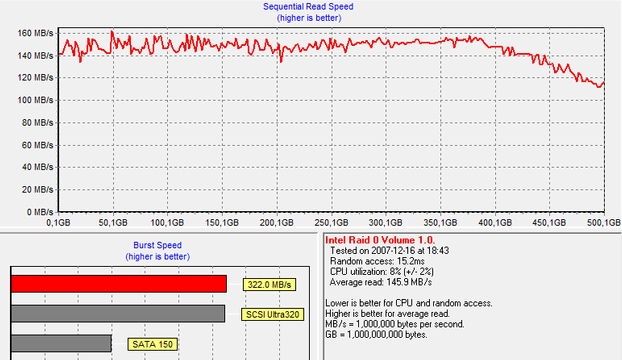The height and width of the screenshot is (360, 622).
Task: Click the Average read: 145.9 MB/s text
Action: click(x=380, y=282)
